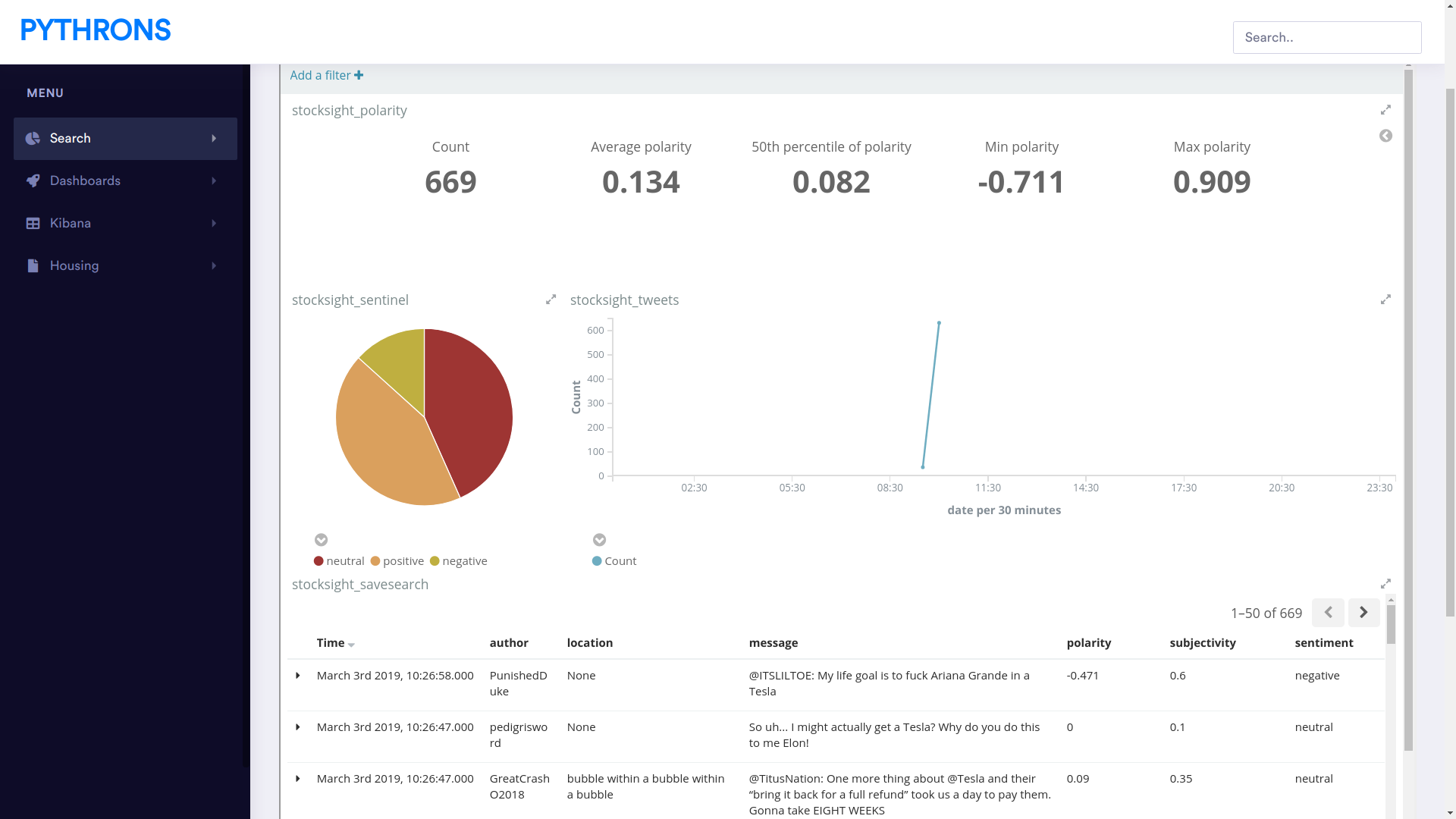This screenshot has width=1456, height=819.
Task: Click the polarity panel legend arrow icon
Action: pos(1385,136)
